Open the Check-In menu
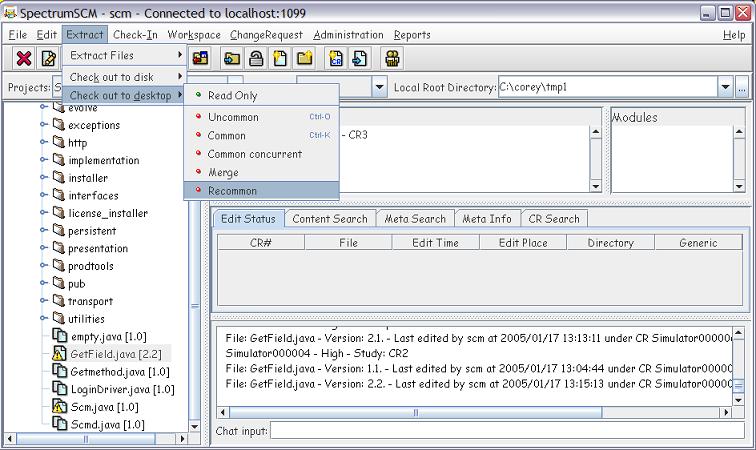The image size is (756, 450). tap(135, 35)
